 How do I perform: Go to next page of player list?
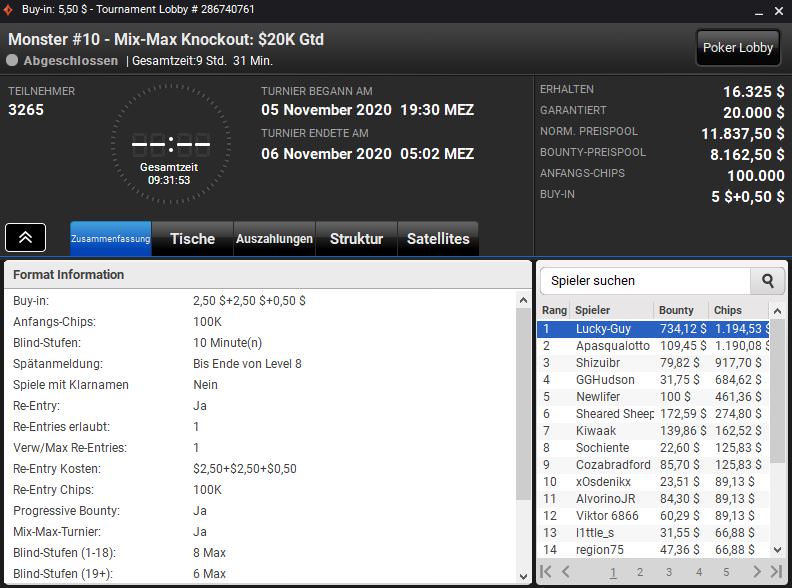click(x=757, y=572)
